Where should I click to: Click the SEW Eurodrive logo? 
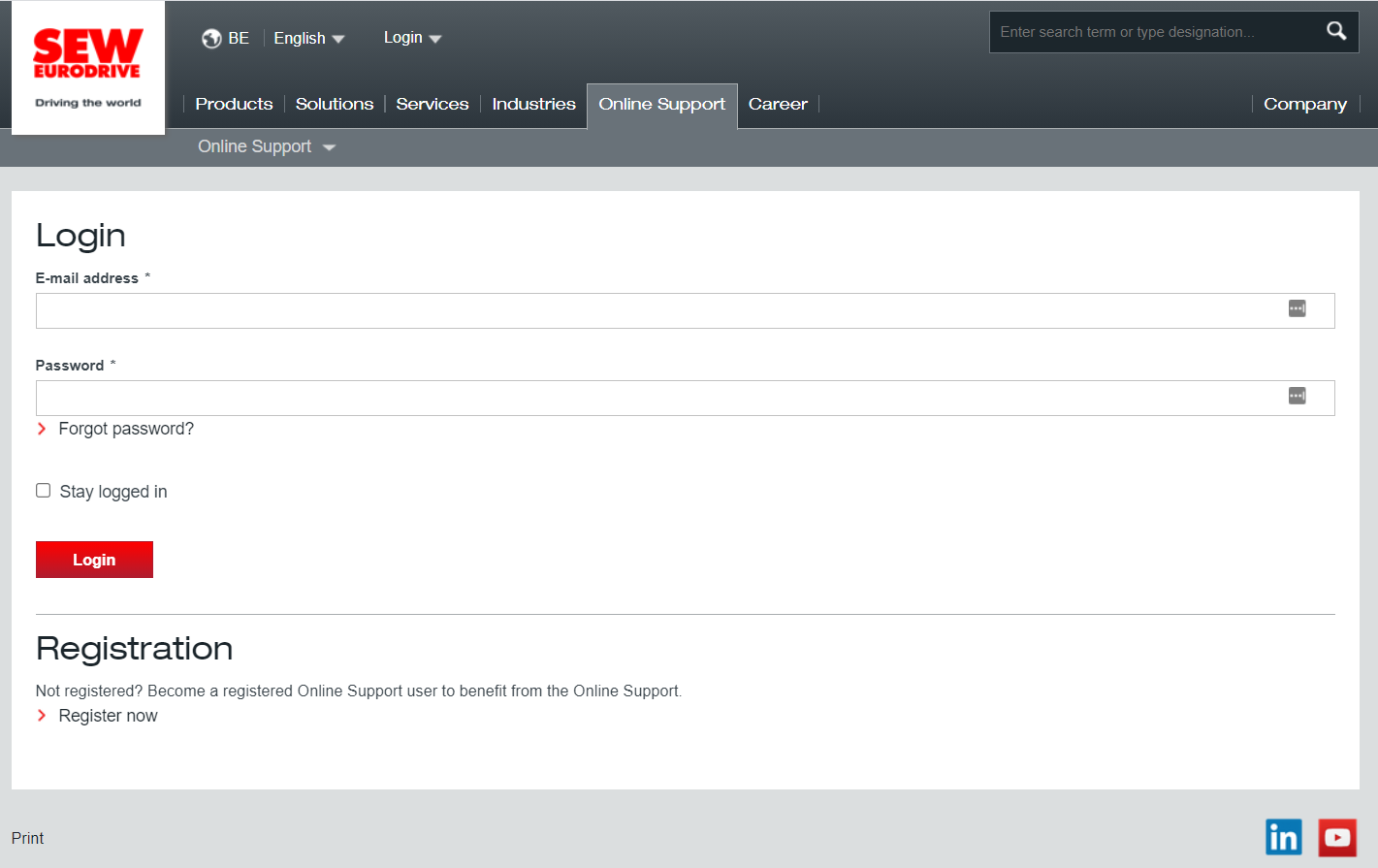pos(88,68)
